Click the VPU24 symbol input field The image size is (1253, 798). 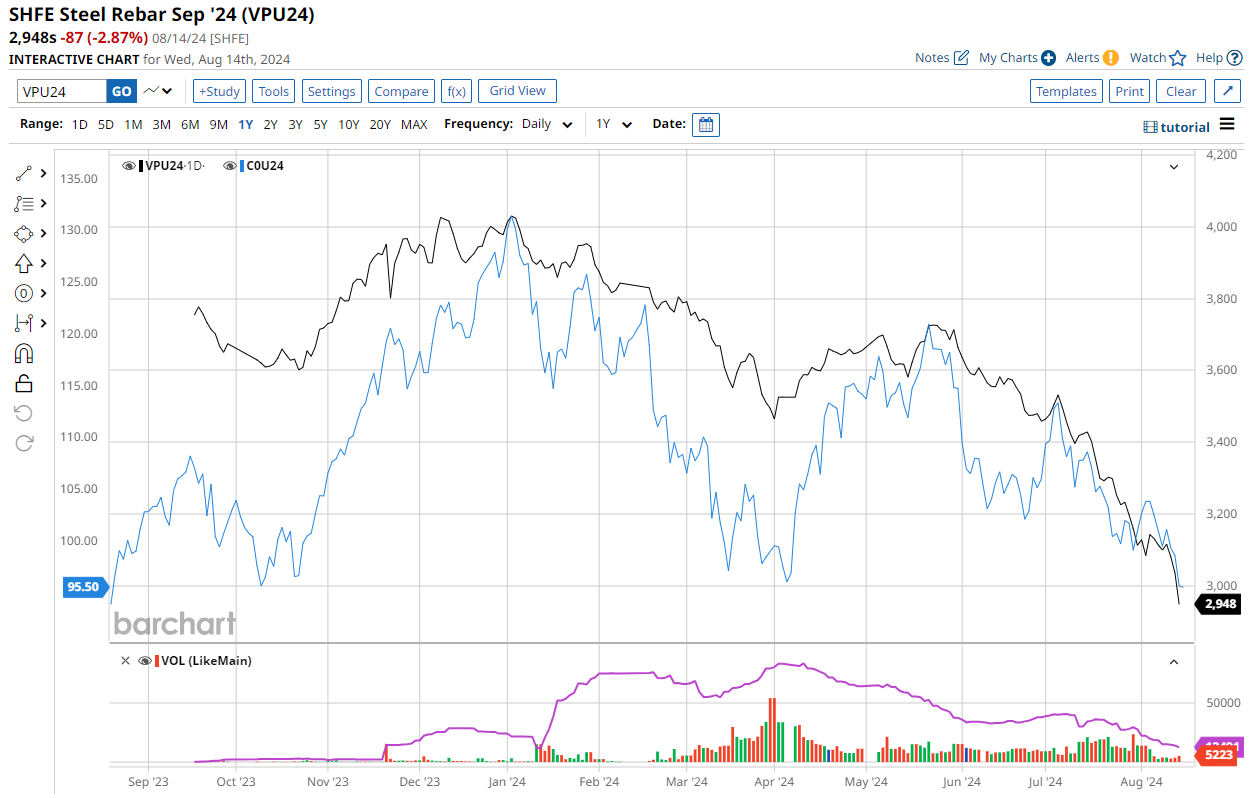(62, 91)
